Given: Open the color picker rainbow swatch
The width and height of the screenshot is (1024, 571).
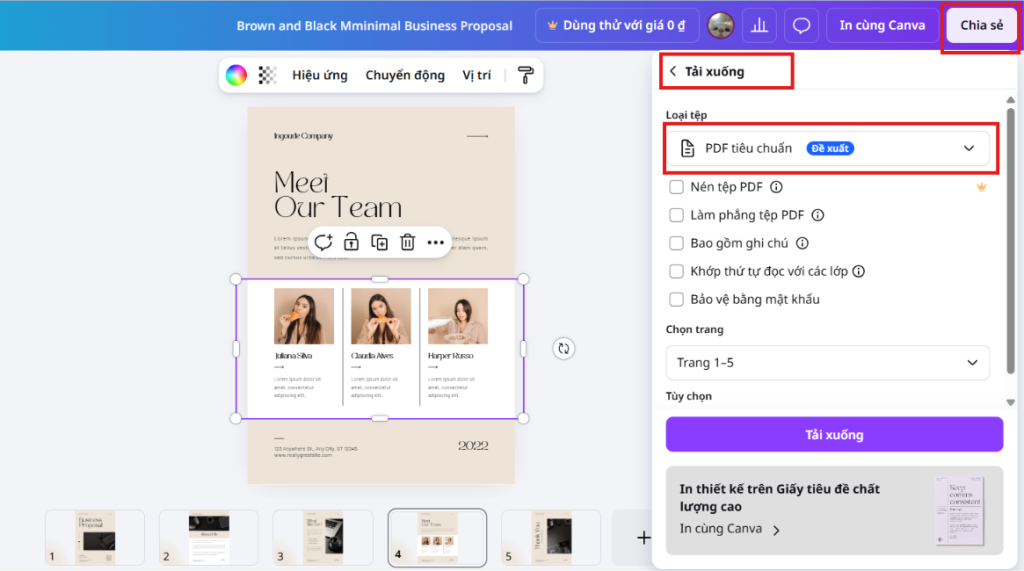Looking at the screenshot, I should pos(236,75).
